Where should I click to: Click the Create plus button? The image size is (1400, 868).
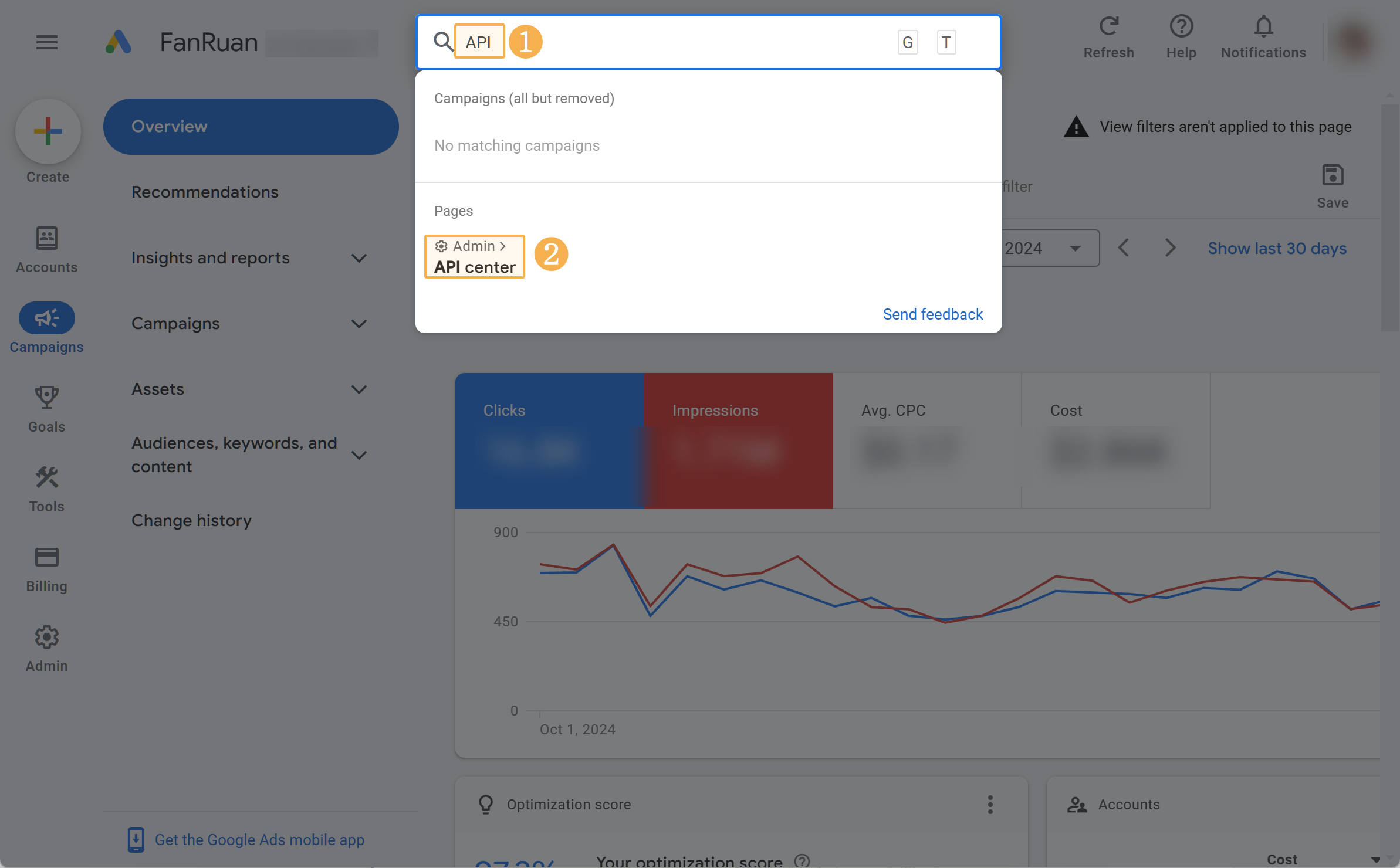tap(48, 131)
